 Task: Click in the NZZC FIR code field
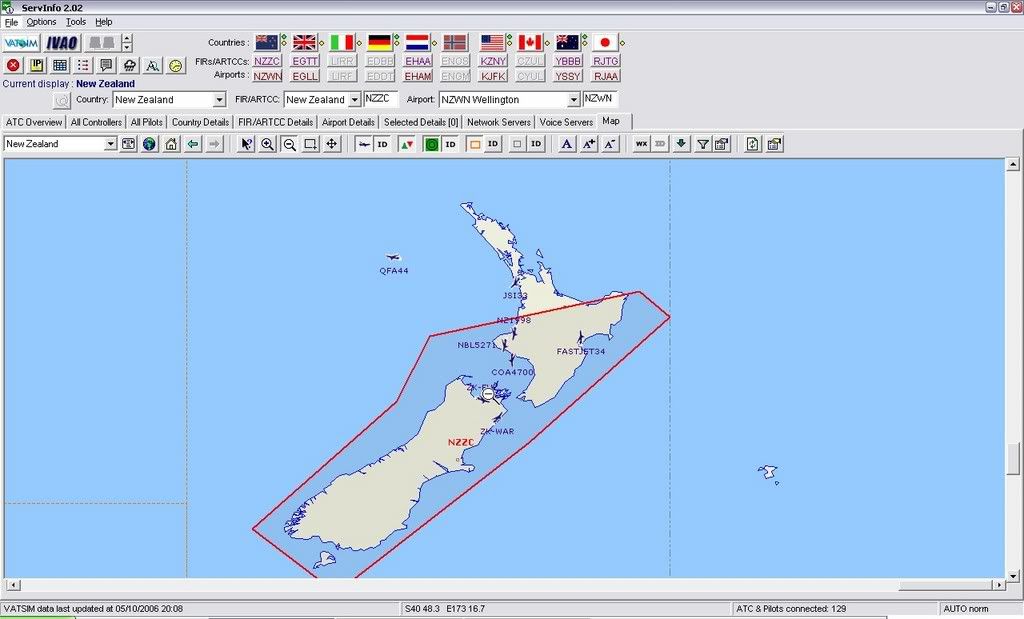[x=380, y=99]
